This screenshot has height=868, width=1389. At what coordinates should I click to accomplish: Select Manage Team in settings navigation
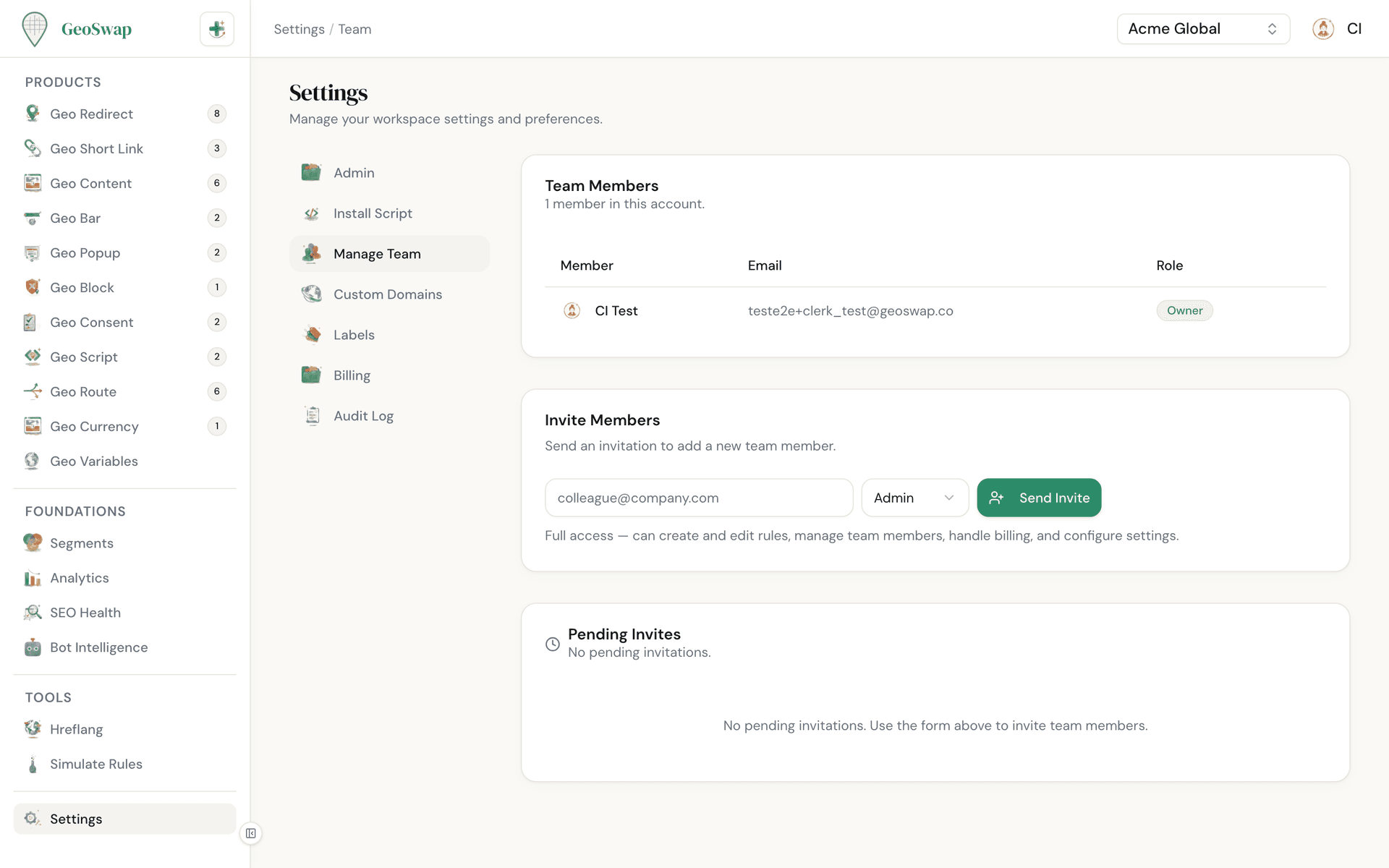point(376,253)
